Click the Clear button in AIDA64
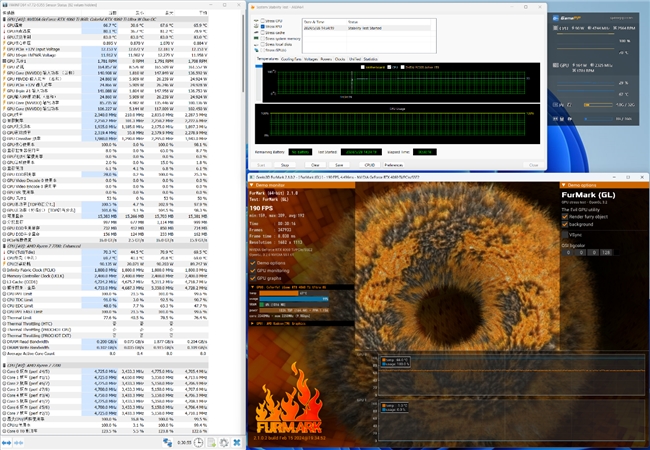Viewport: 650px width, 450px height. [315, 165]
